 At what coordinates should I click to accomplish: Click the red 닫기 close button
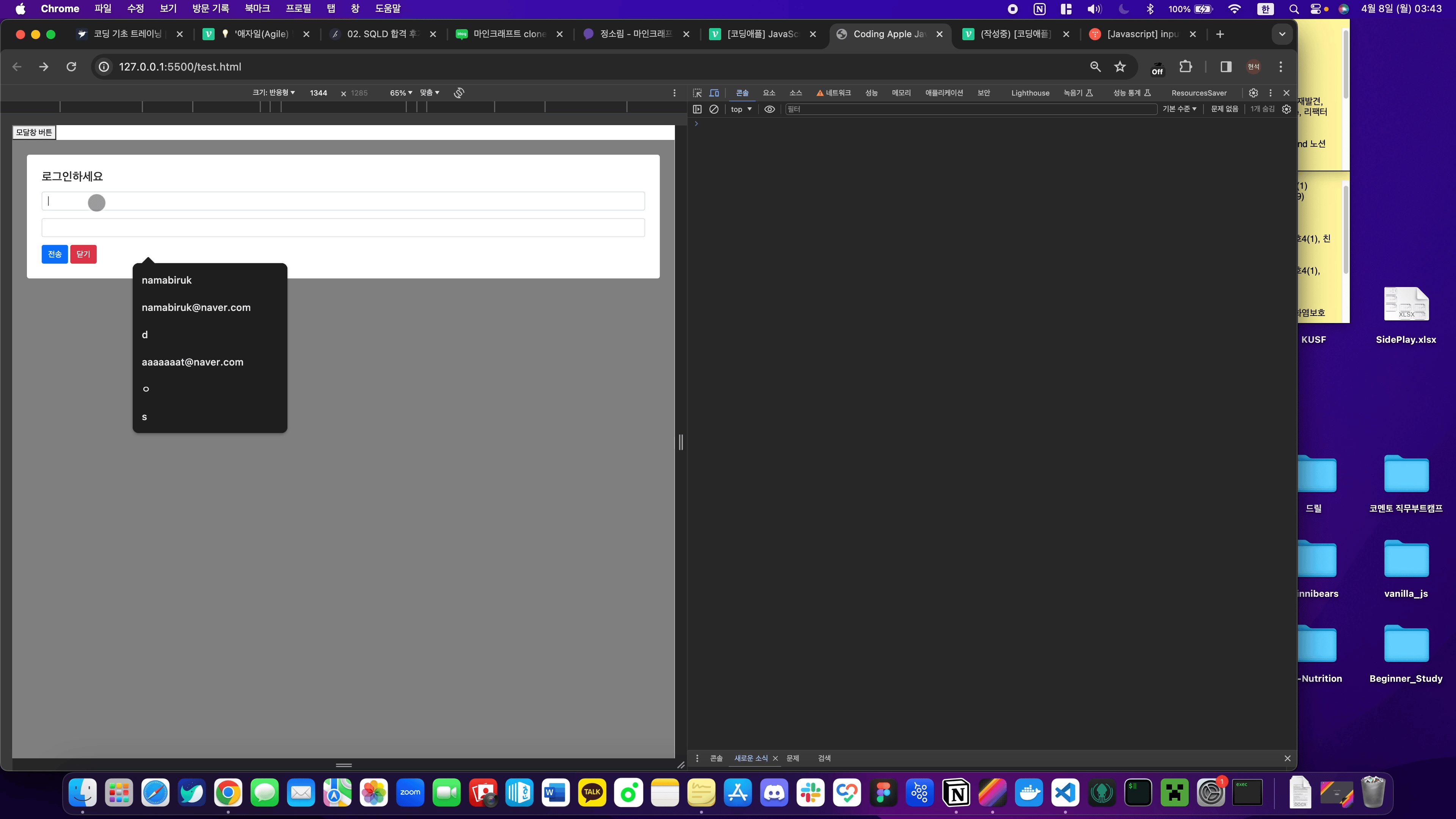[83, 254]
